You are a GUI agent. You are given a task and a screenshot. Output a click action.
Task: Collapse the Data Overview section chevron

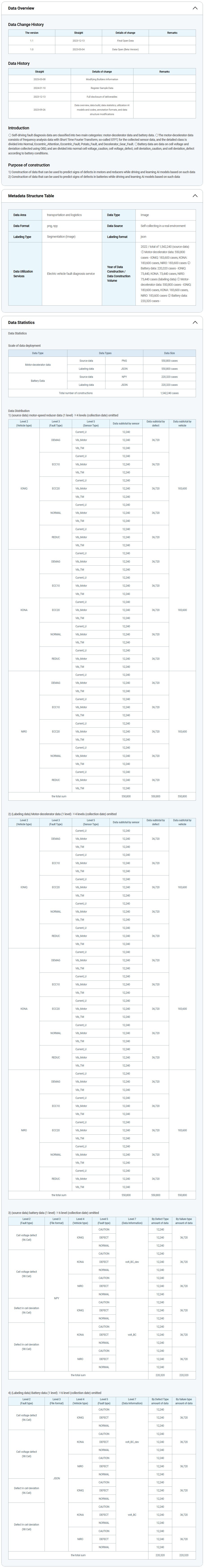195,8
